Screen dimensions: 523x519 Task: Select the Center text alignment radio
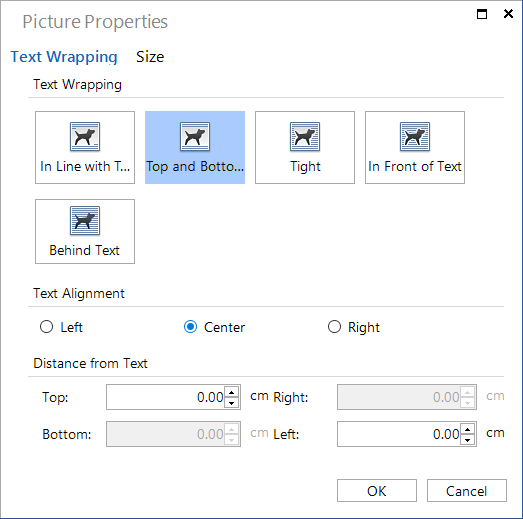pos(190,327)
